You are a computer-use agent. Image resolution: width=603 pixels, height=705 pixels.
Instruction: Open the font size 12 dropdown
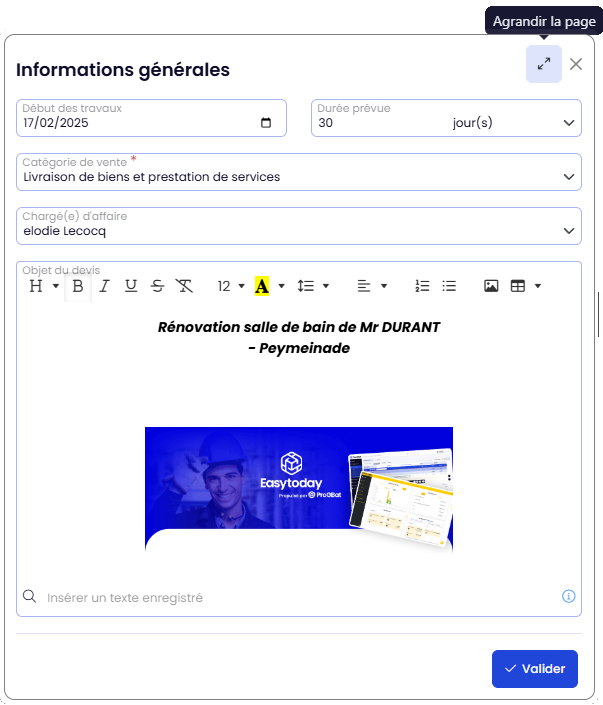click(230, 286)
